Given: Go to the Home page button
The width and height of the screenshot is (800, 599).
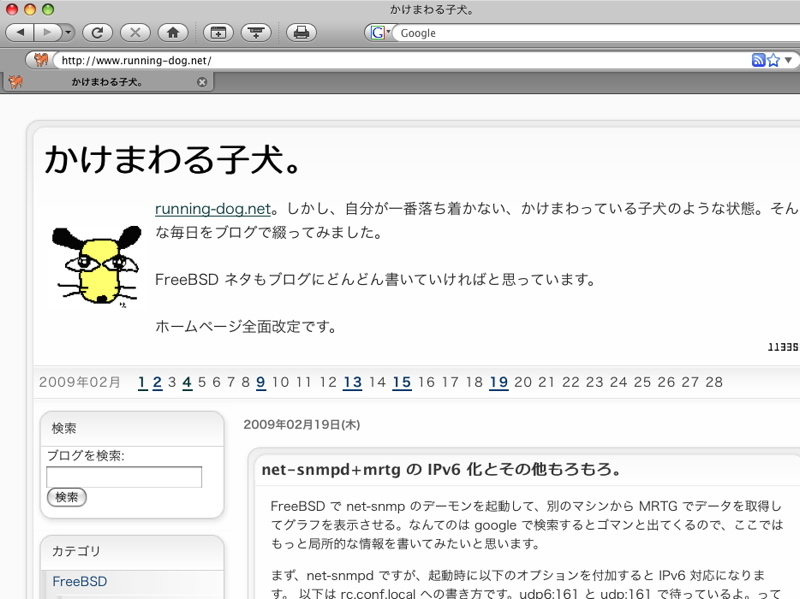Looking at the screenshot, I should point(173,33).
